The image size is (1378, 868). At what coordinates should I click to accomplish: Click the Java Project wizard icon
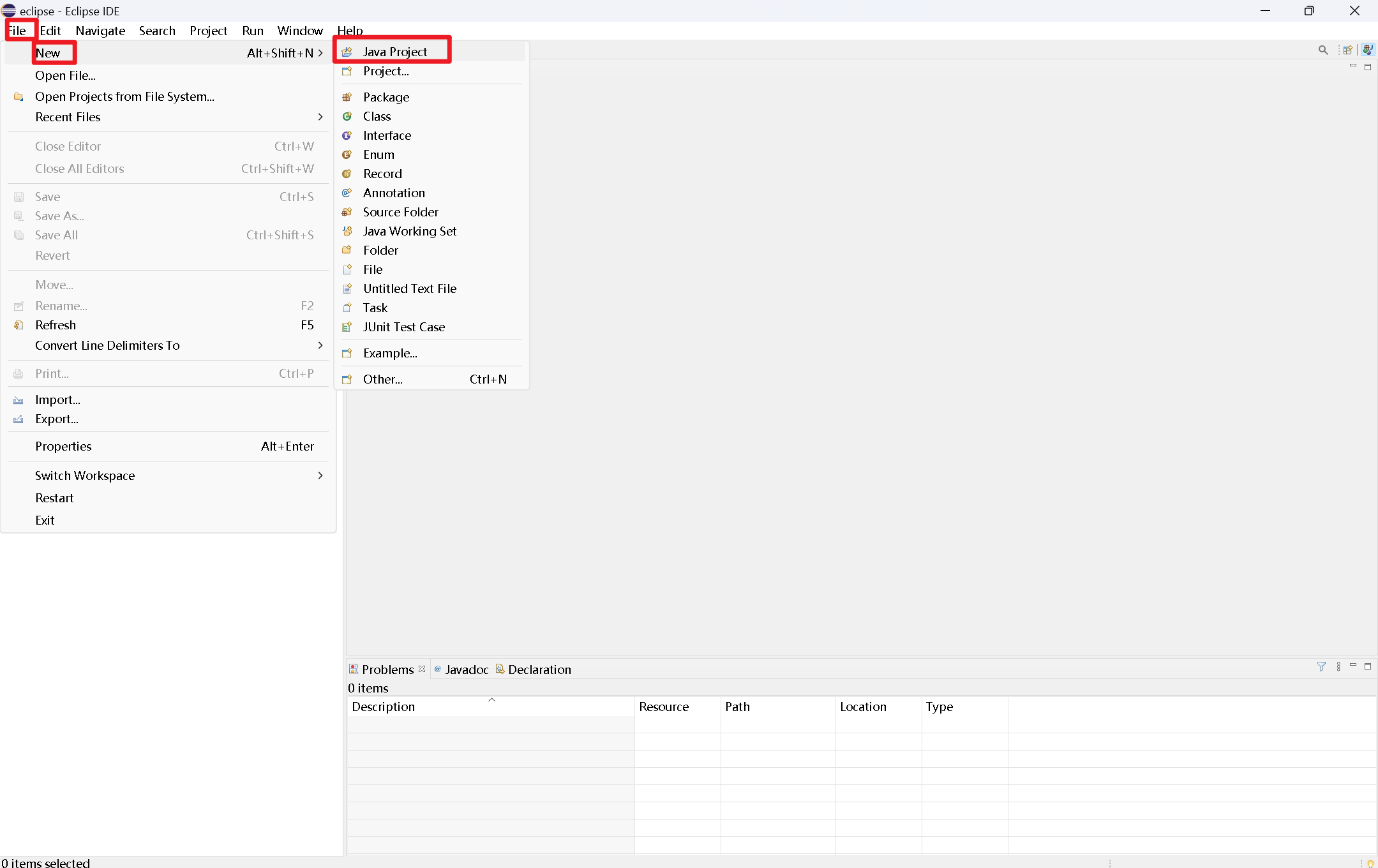click(x=347, y=52)
